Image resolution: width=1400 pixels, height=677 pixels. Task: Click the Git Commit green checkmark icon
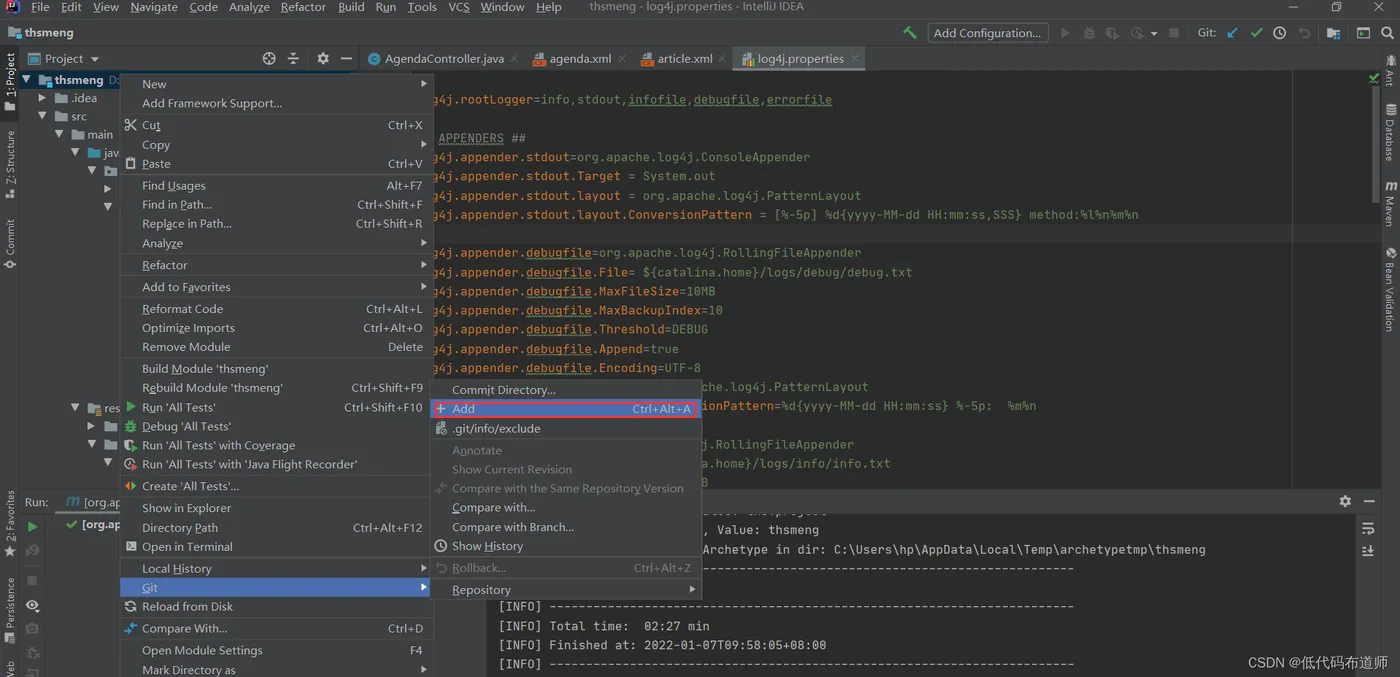tap(1256, 33)
